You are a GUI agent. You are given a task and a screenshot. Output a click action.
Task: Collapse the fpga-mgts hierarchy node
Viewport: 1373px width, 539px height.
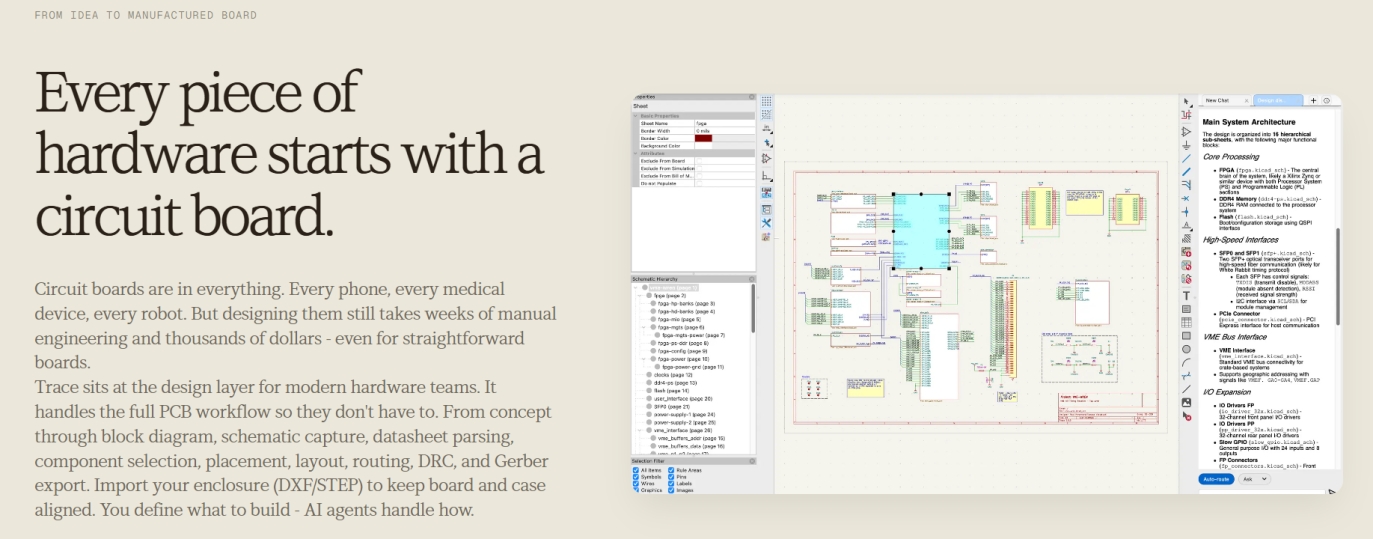(645, 327)
